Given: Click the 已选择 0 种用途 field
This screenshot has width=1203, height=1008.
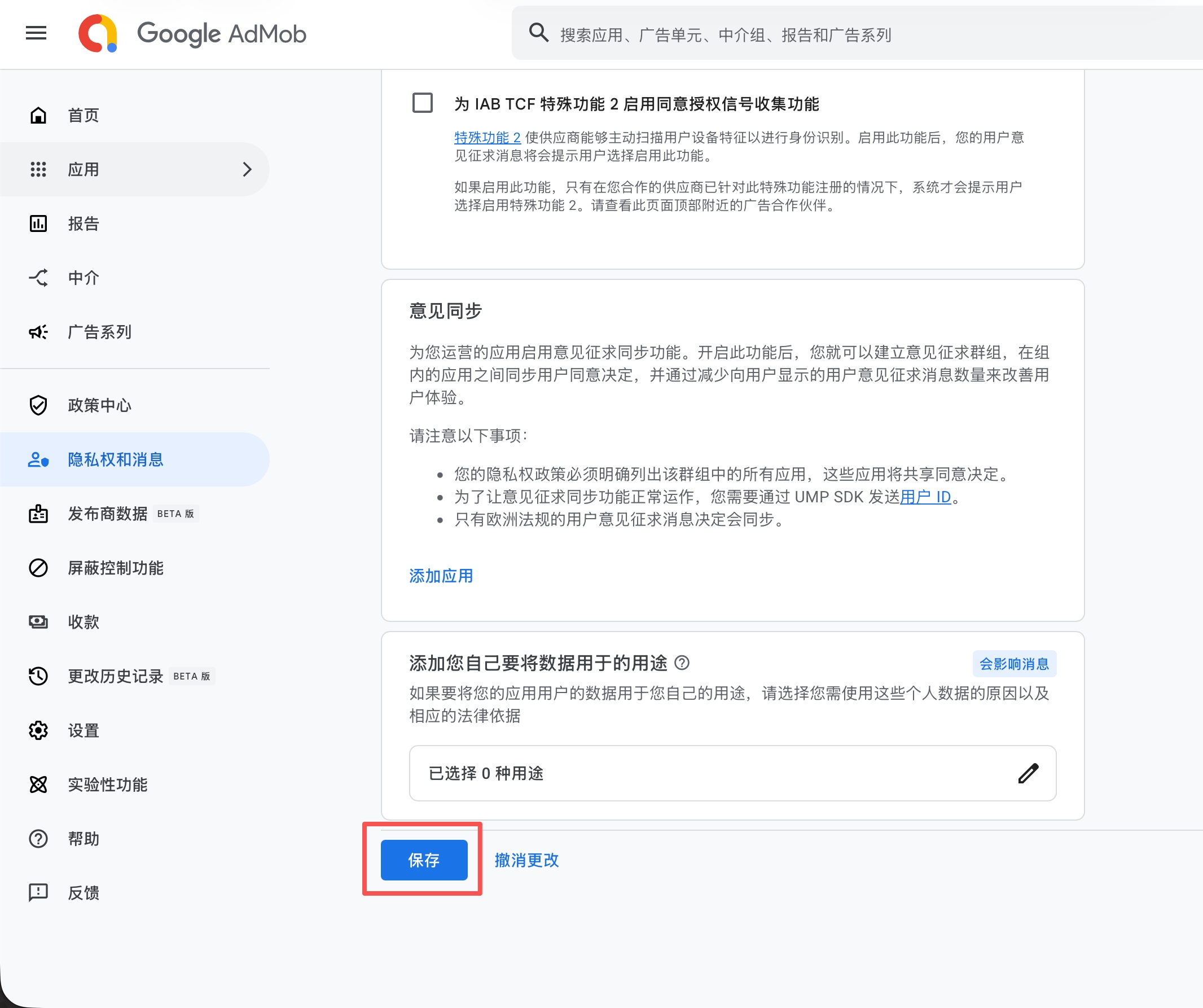Looking at the screenshot, I should (x=732, y=773).
